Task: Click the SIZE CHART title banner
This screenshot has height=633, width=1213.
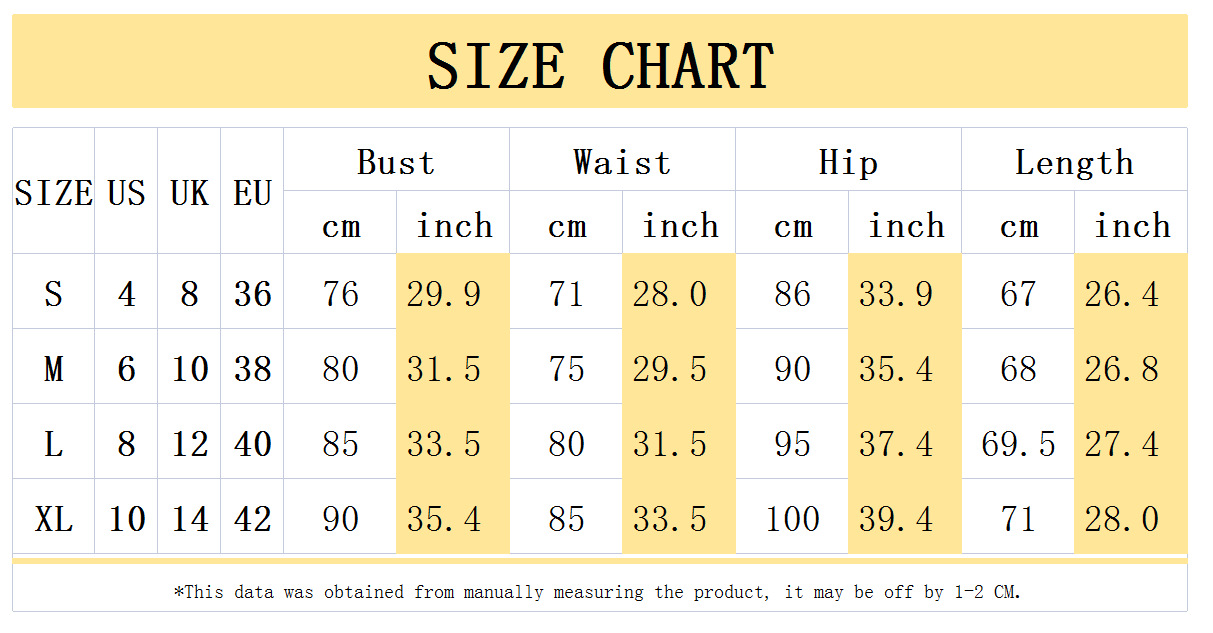Action: (x=600, y=65)
